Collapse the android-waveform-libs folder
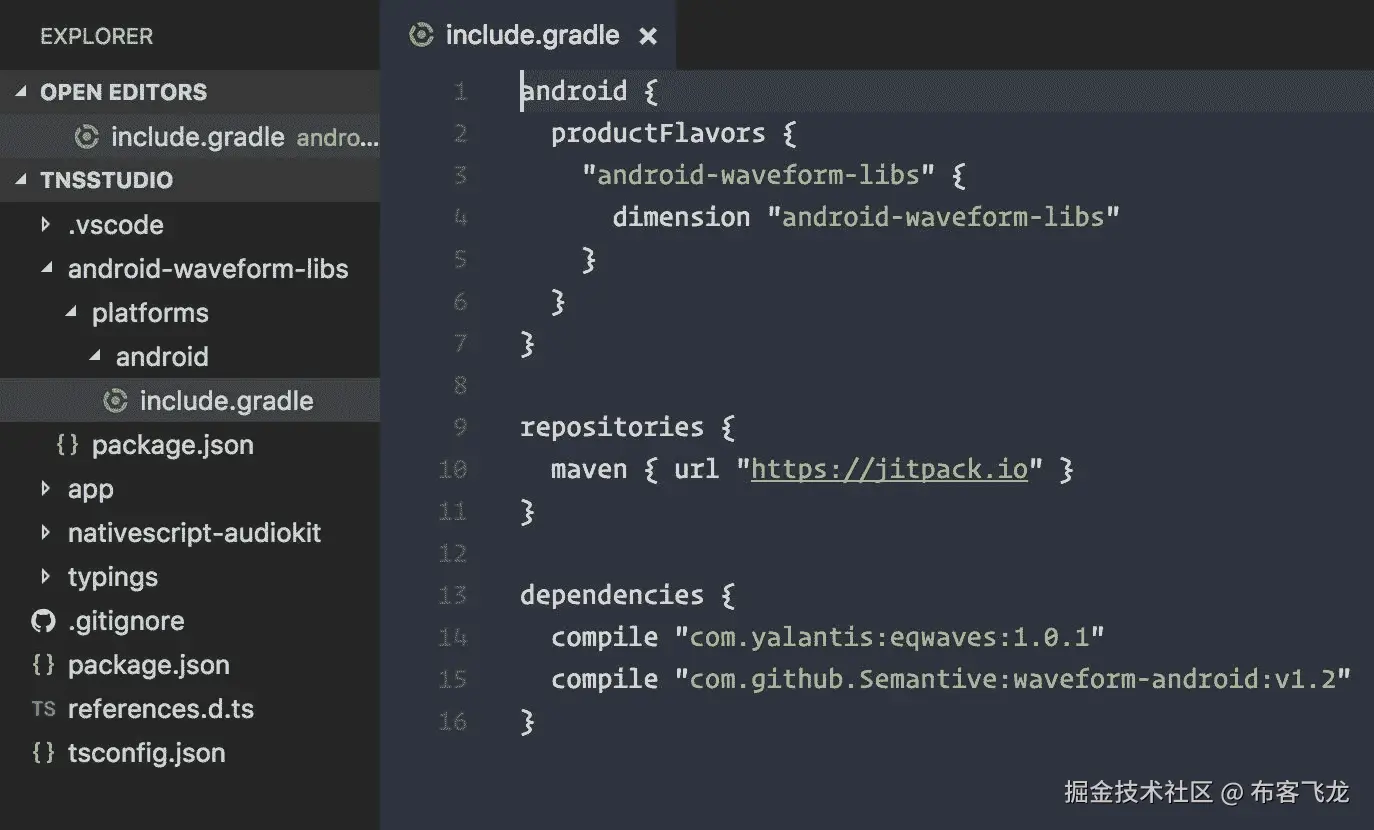 [x=45, y=269]
